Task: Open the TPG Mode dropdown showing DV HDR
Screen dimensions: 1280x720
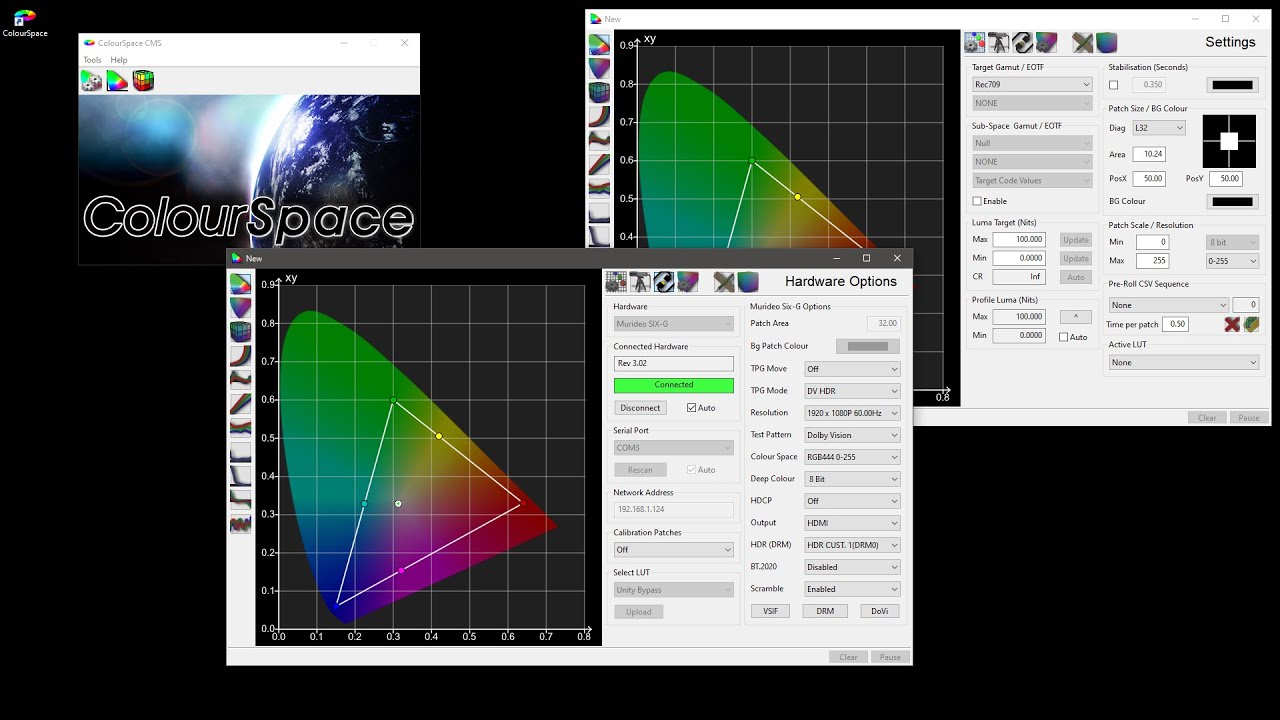Action: [852, 391]
